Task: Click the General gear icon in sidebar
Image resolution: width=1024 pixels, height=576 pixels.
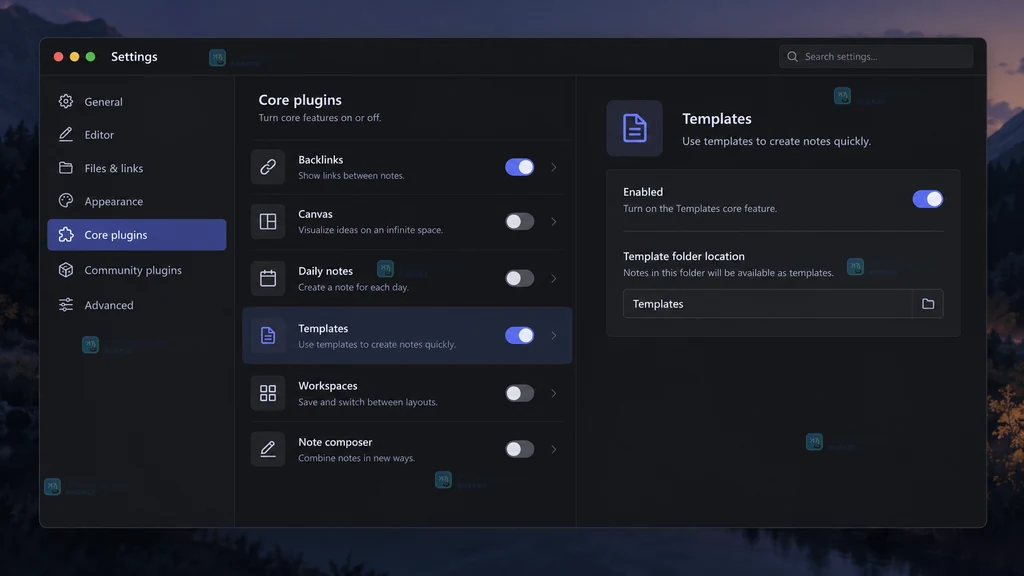Action: tap(66, 101)
